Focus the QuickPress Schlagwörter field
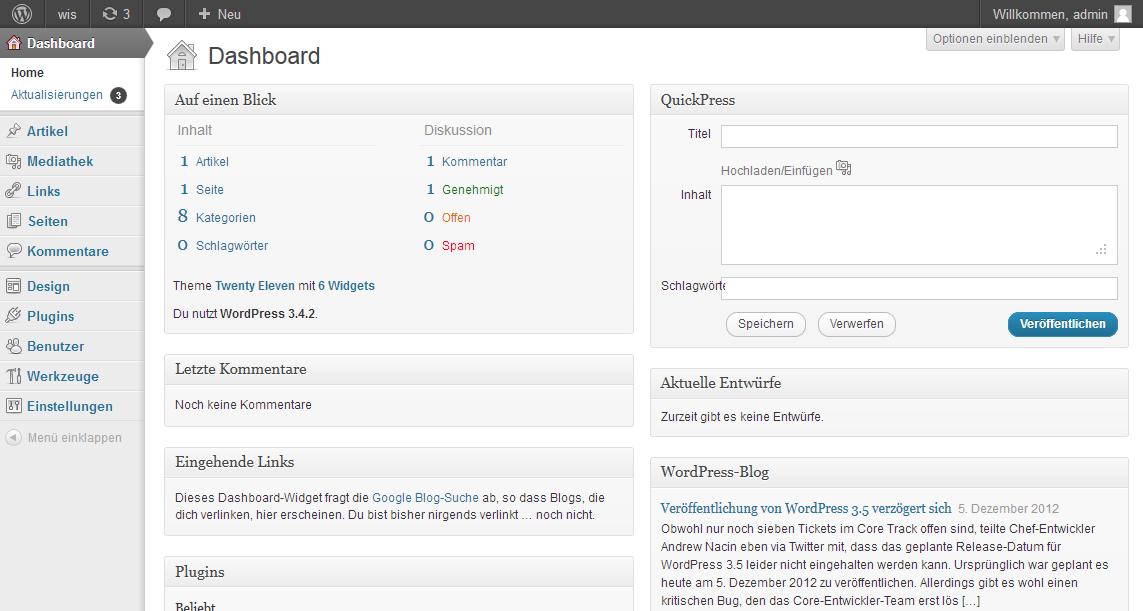Viewport: 1143px width, 611px height. click(x=919, y=288)
